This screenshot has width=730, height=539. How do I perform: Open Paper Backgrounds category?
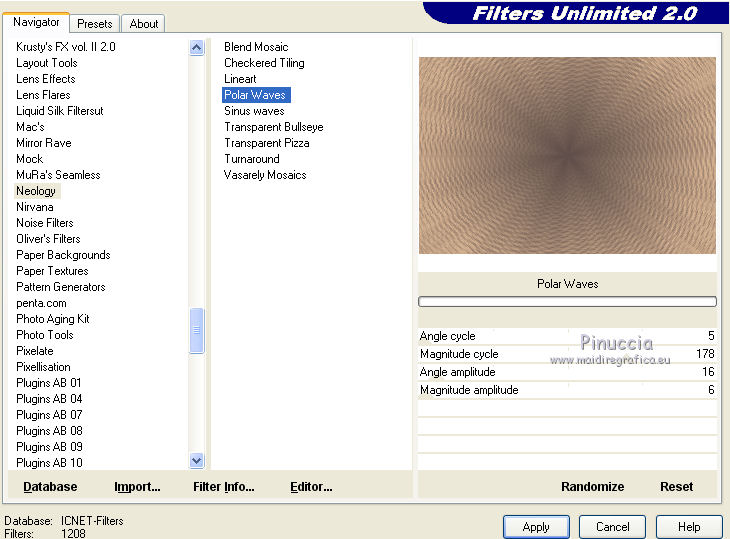(x=63, y=255)
